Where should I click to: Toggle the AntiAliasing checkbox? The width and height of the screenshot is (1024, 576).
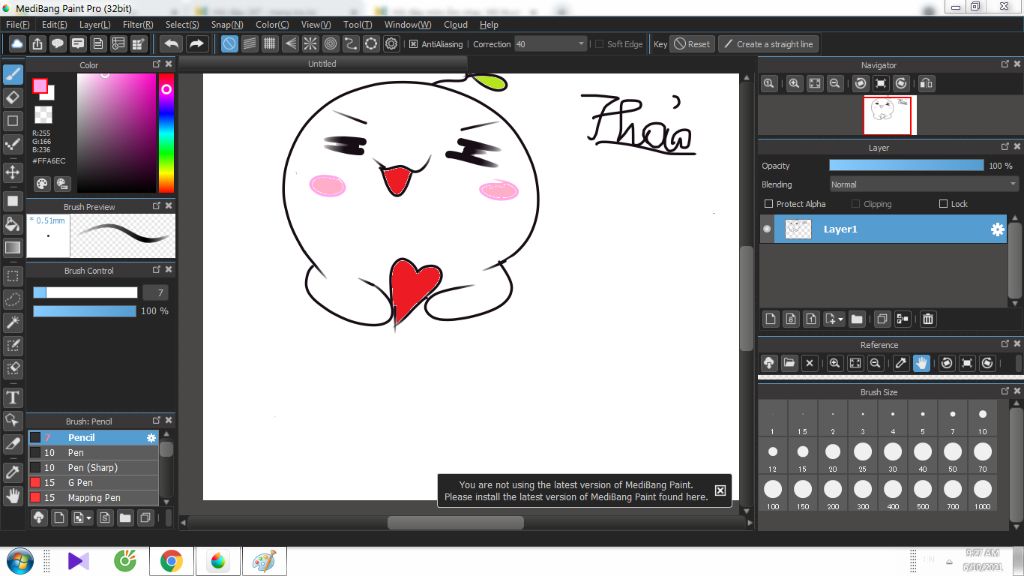[413, 44]
